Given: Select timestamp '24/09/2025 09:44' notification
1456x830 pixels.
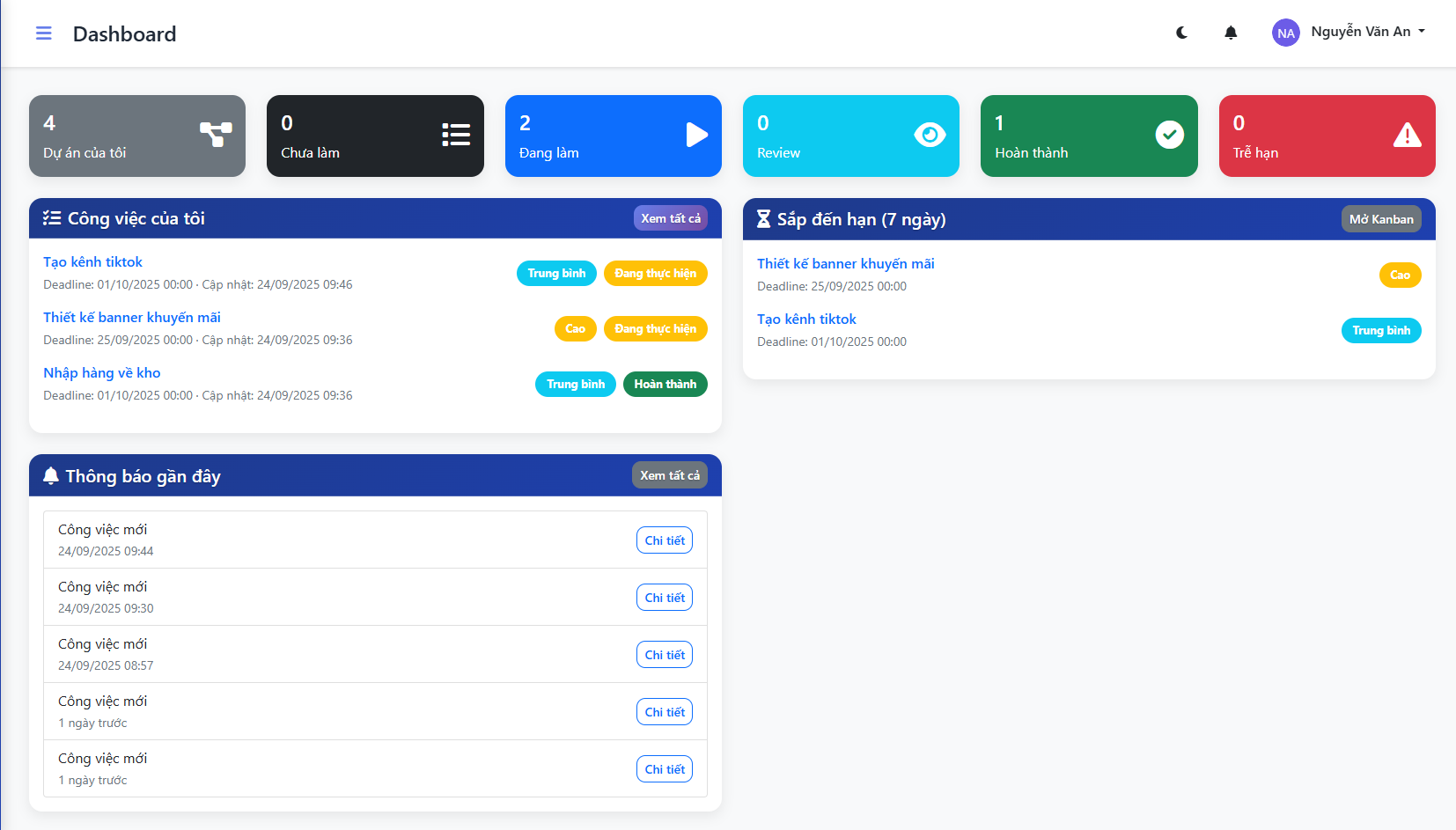Looking at the screenshot, I should click(x=106, y=551).
